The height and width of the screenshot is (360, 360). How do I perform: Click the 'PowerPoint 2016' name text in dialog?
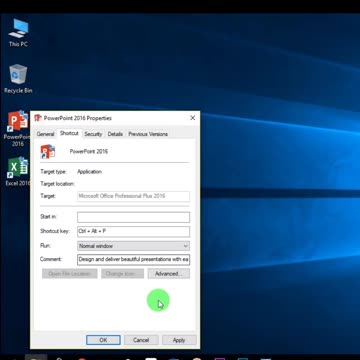tap(89, 151)
